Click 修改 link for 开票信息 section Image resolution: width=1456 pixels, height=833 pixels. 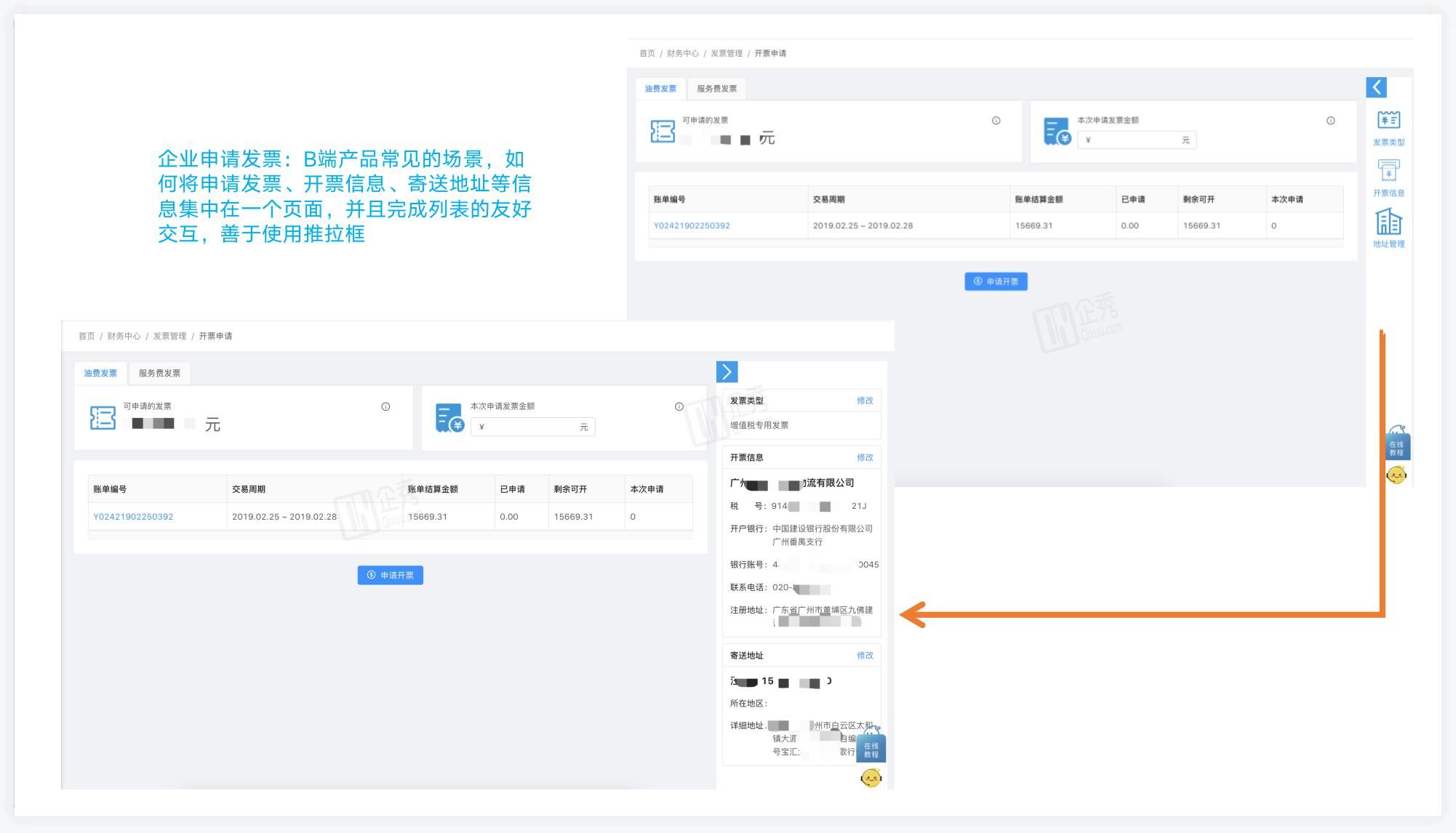coord(864,457)
